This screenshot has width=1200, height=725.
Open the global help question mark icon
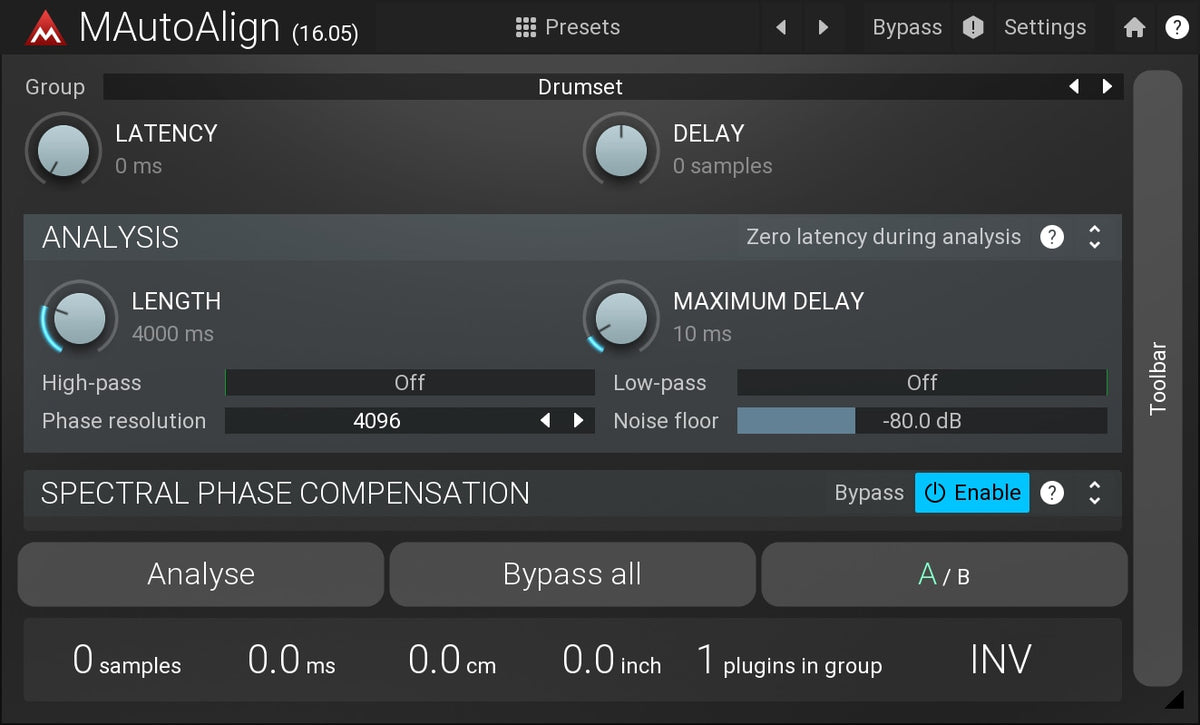[x=1176, y=28]
